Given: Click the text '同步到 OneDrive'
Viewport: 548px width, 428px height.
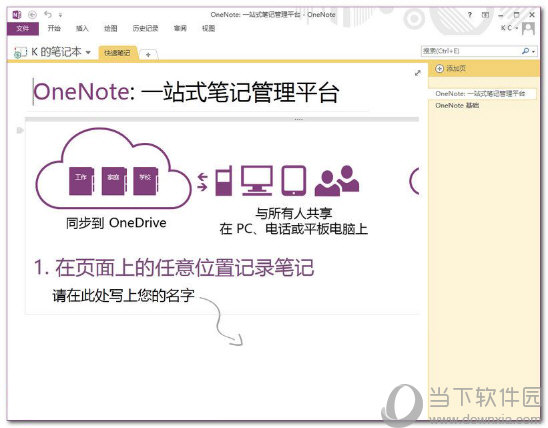Looking at the screenshot, I should coord(116,223).
